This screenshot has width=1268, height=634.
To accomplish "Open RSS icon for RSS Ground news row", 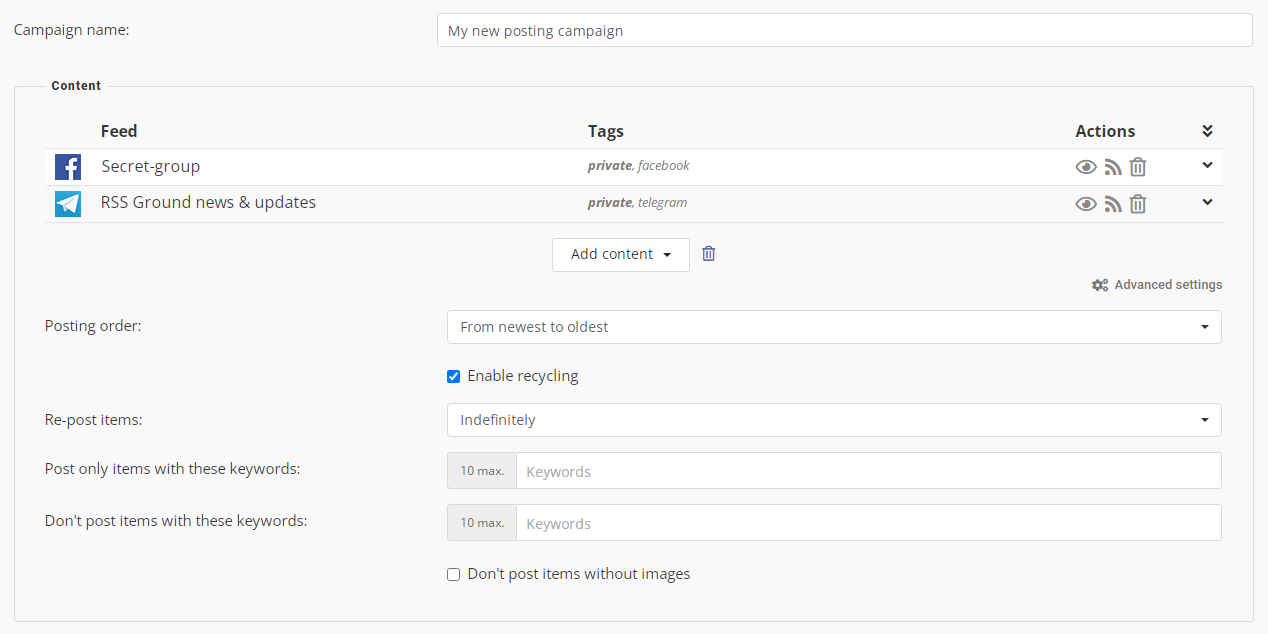I will click(1113, 204).
